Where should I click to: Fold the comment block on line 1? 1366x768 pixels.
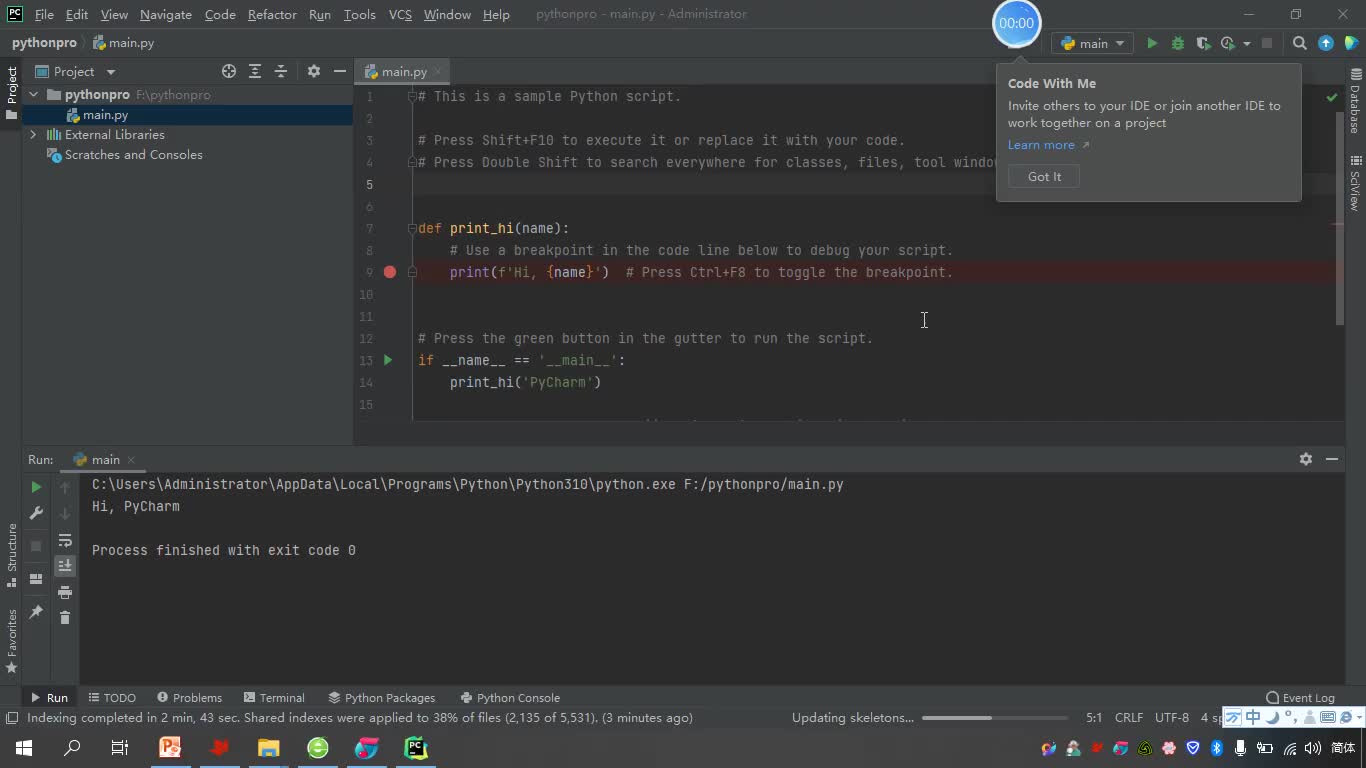click(412, 96)
